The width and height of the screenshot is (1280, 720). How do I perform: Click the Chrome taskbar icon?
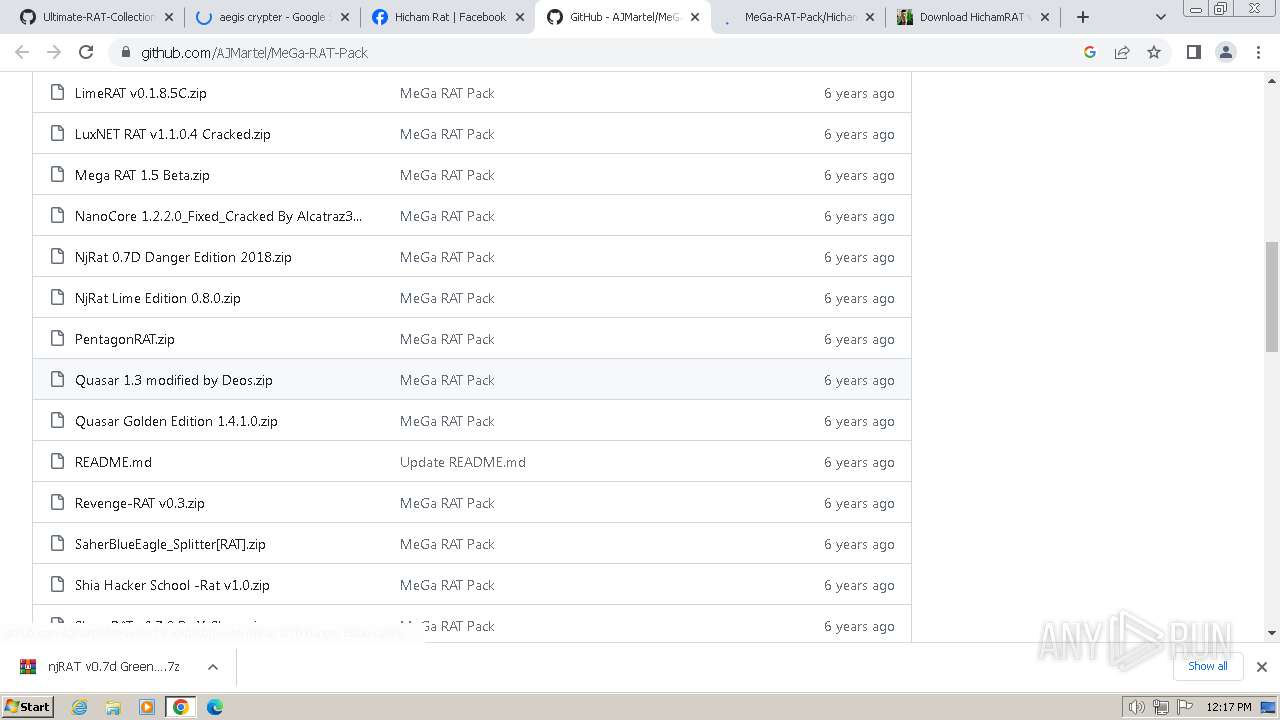tap(181, 707)
